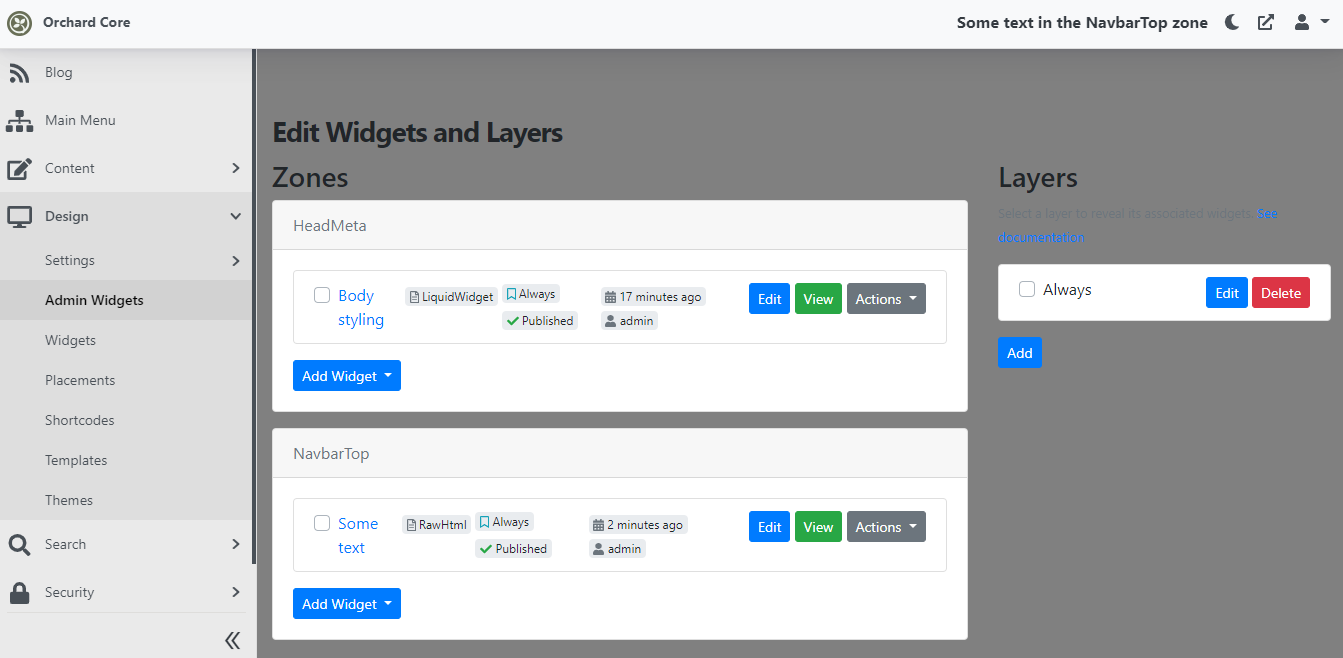1343x658 pixels.
Task: Open the Admin Widgets menu item
Action: pos(126,300)
